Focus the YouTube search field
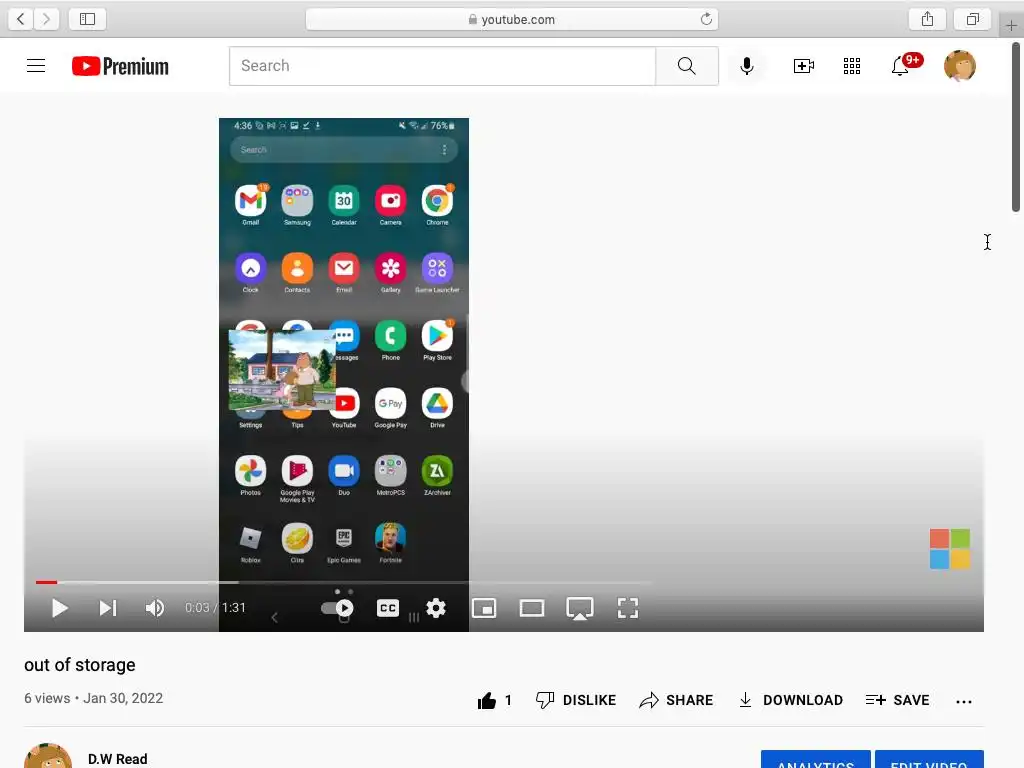This screenshot has width=1024, height=768. click(442, 66)
